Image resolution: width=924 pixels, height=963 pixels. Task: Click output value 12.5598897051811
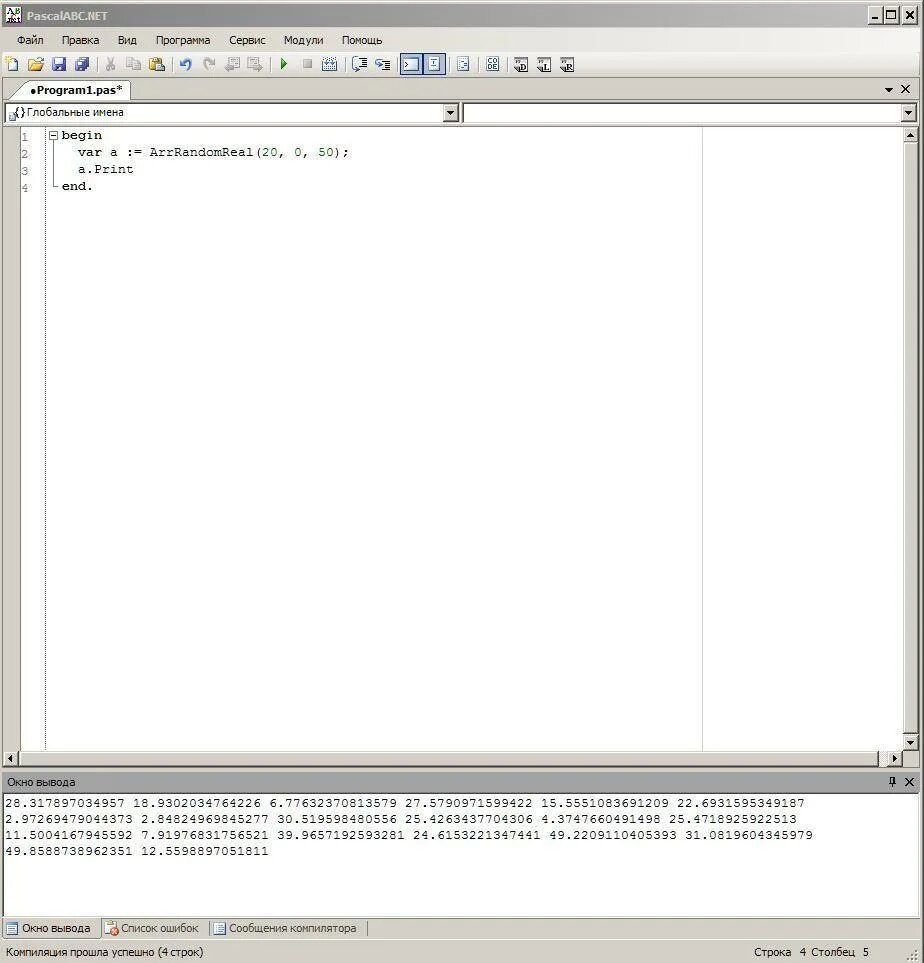[205, 851]
